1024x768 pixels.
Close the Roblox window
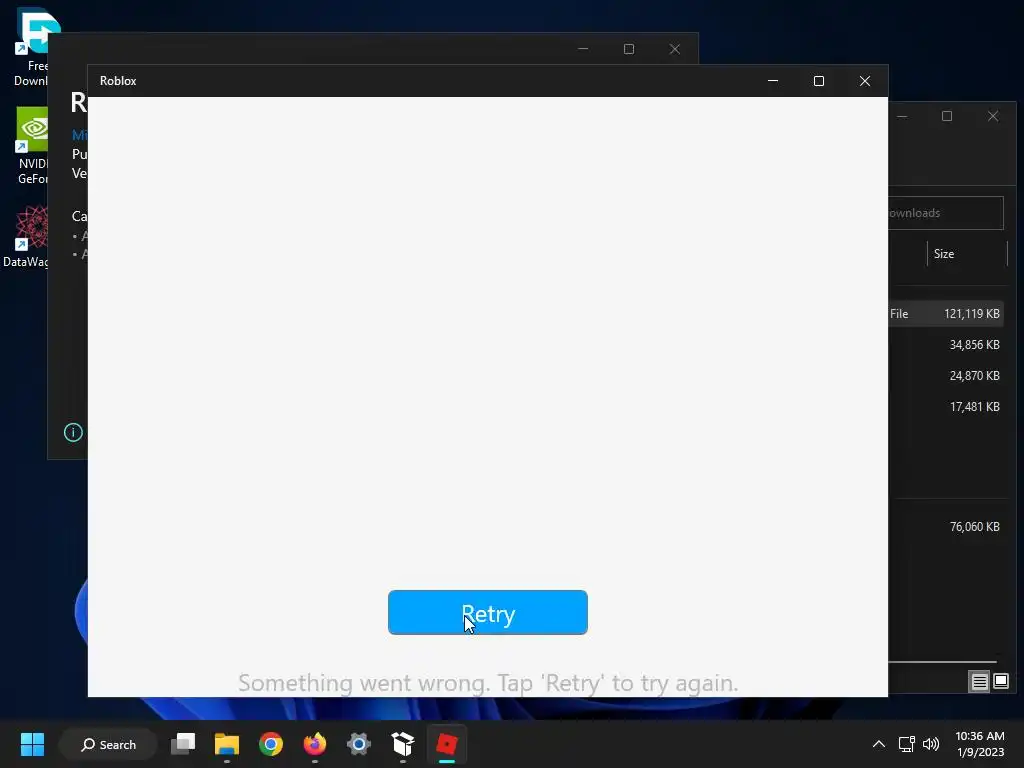coord(865,81)
